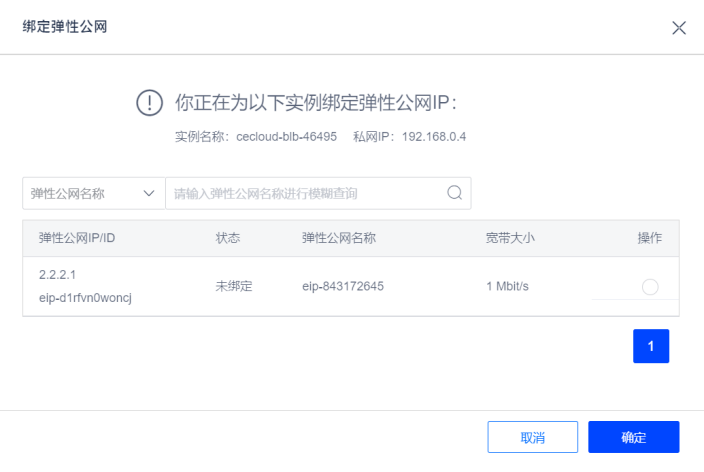Image resolution: width=704 pixels, height=472 pixels.
Task: Click the 宽带大小 column header
Action: 510,238
